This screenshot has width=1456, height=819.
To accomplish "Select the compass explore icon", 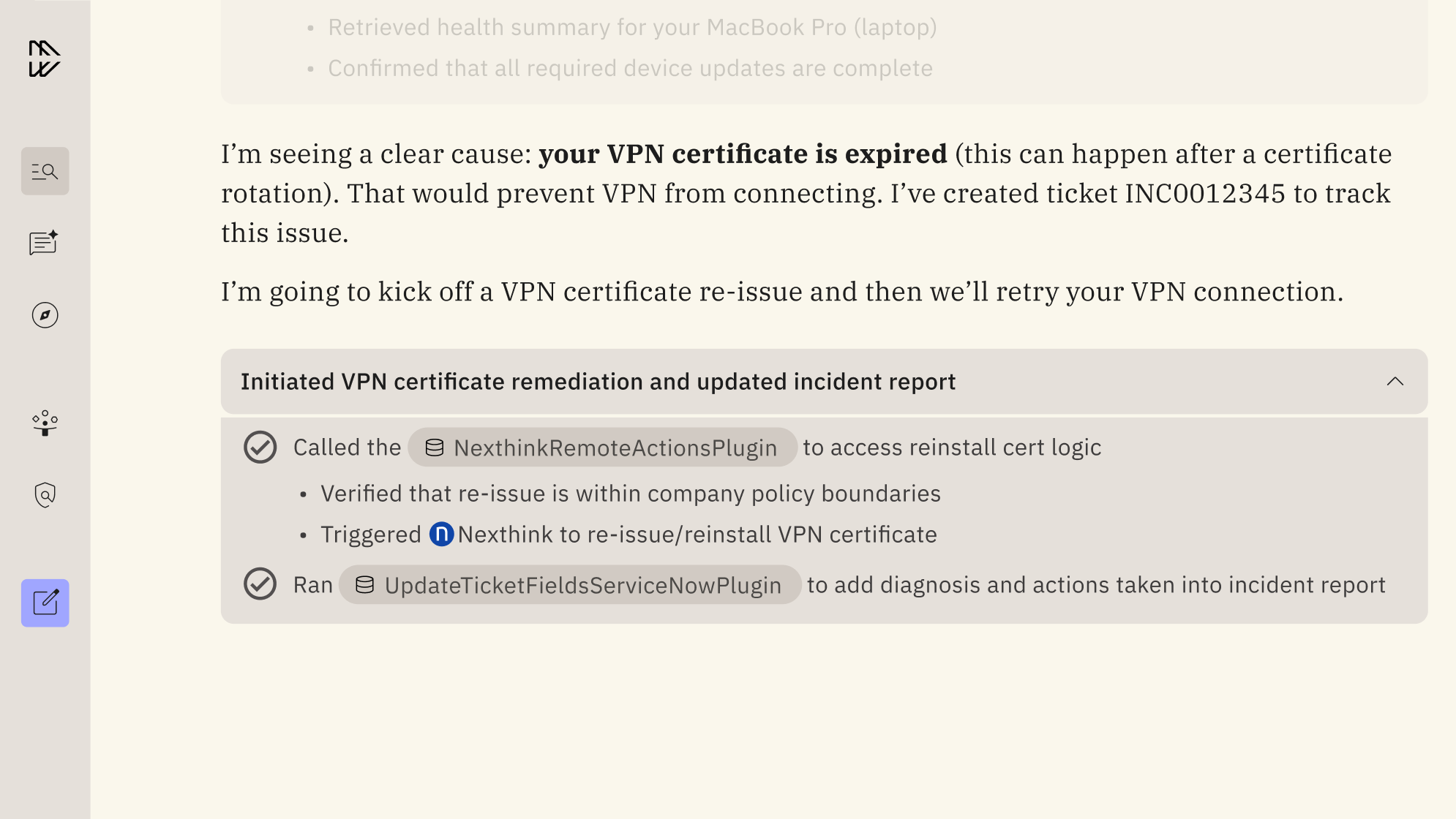I will [x=45, y=315].
